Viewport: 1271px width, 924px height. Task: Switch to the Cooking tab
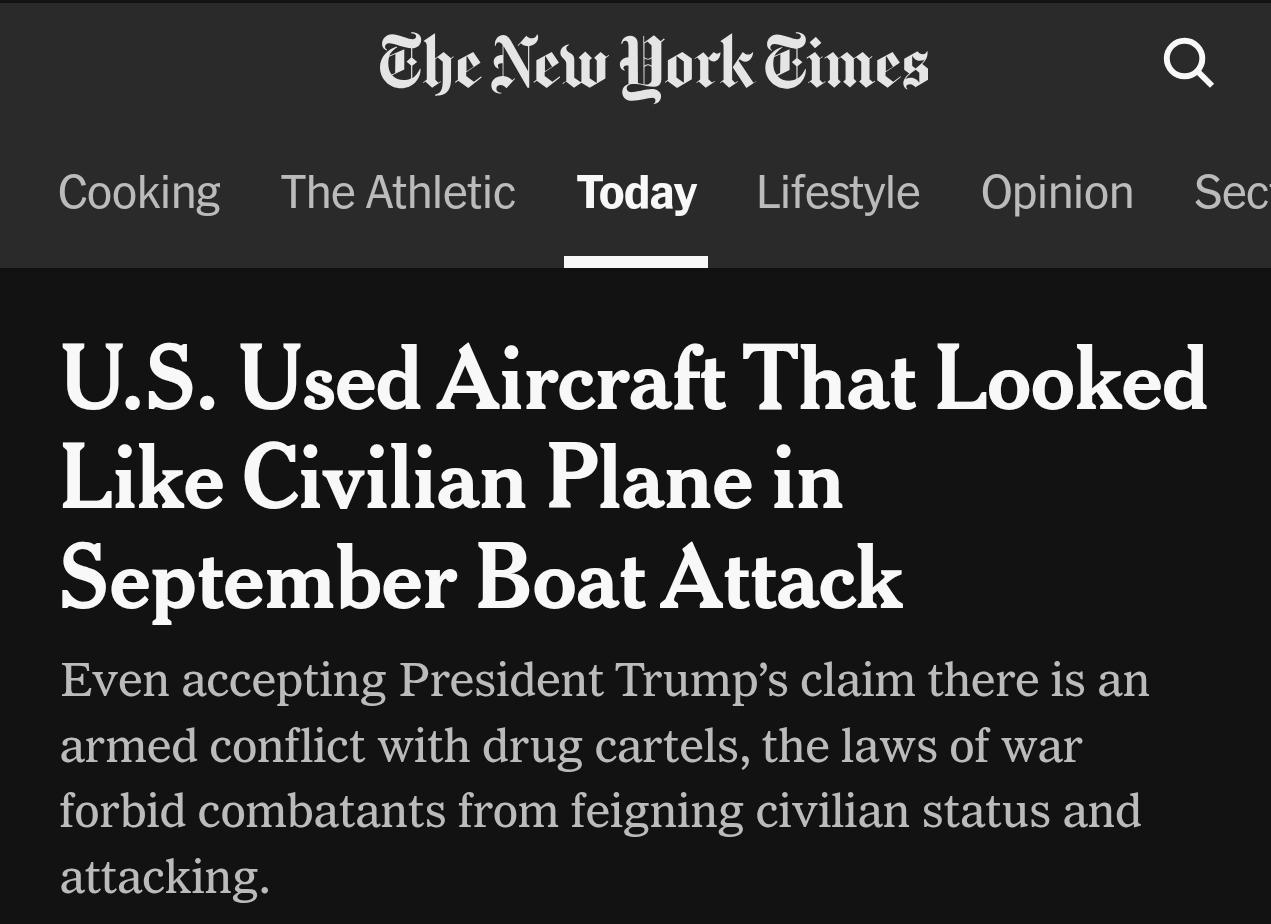click(139, 192)
